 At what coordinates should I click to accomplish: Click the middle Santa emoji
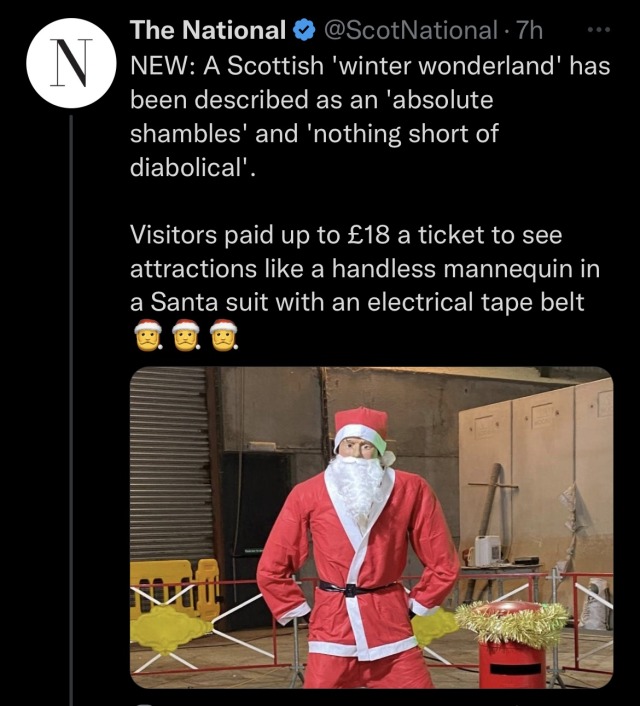(x=186, y=335)
